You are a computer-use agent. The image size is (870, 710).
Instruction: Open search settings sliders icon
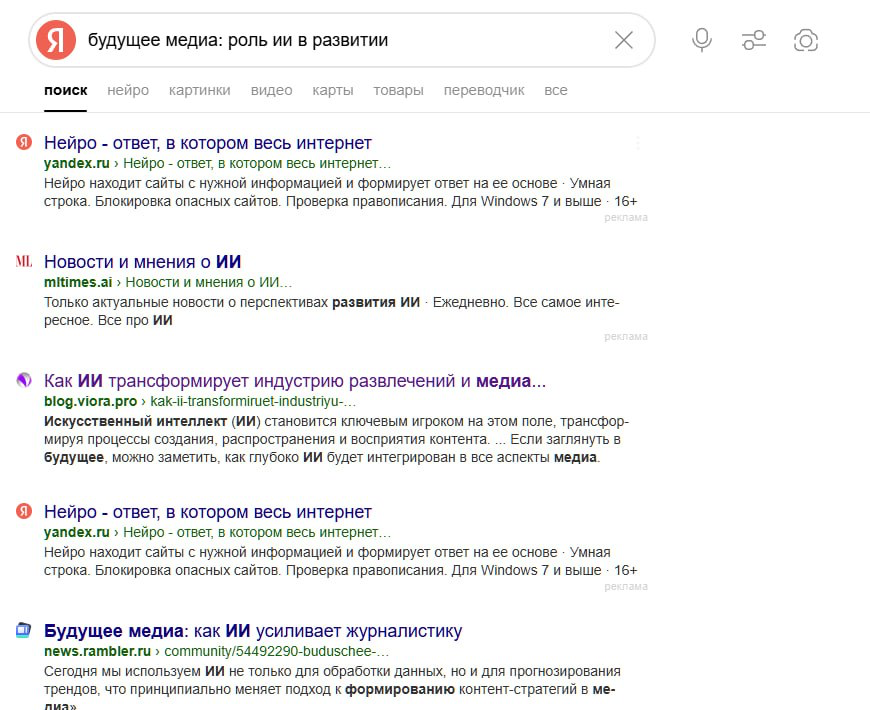click(753, 40)
